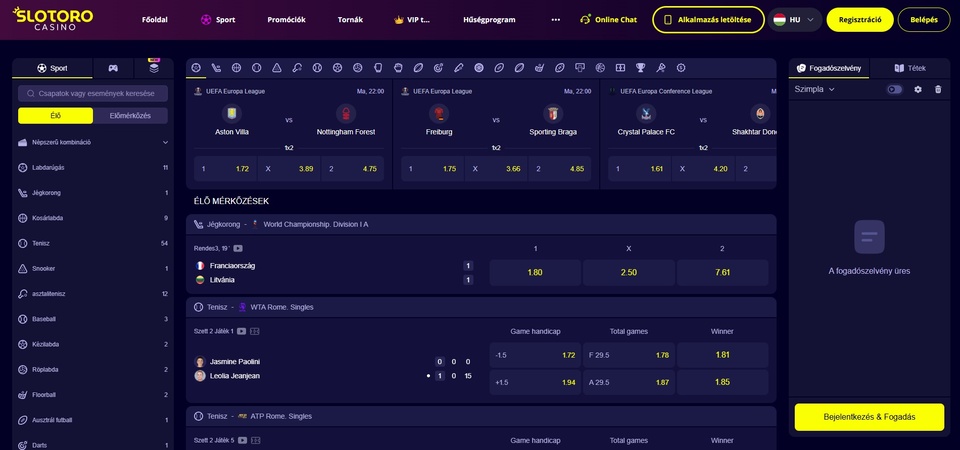Select the ice hockey icon in sports toolbar
960x450 pixels.
(216, 68)
